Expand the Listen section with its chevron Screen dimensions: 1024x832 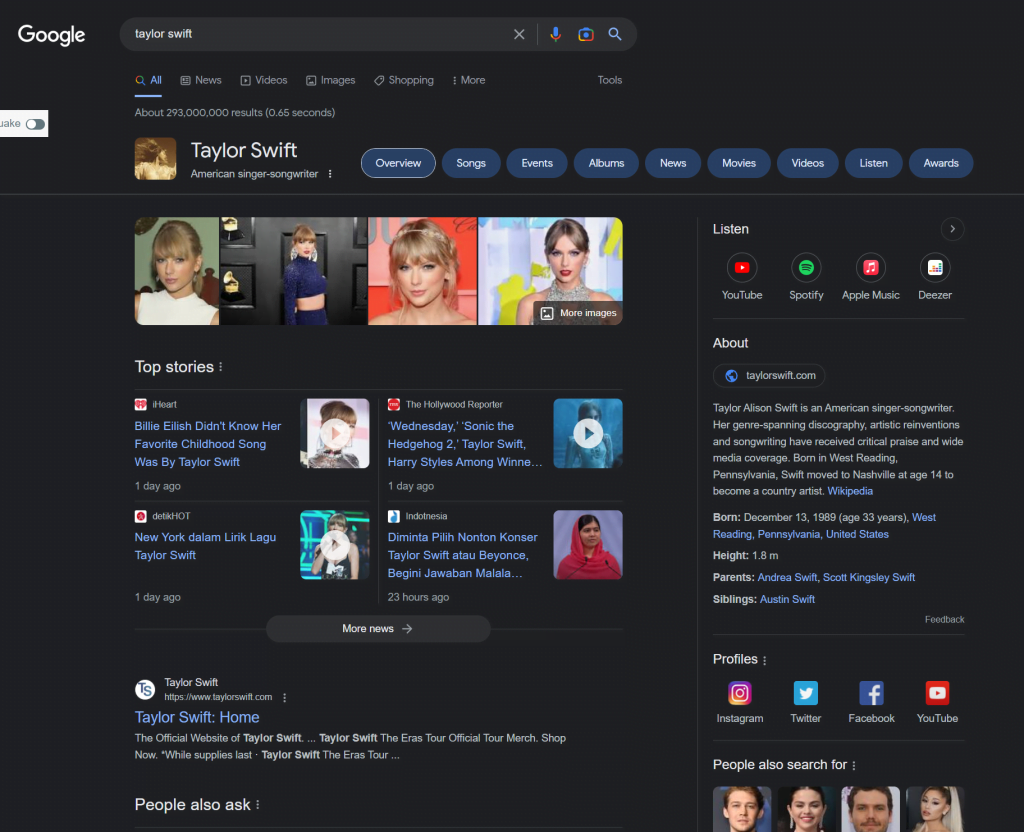952,229
